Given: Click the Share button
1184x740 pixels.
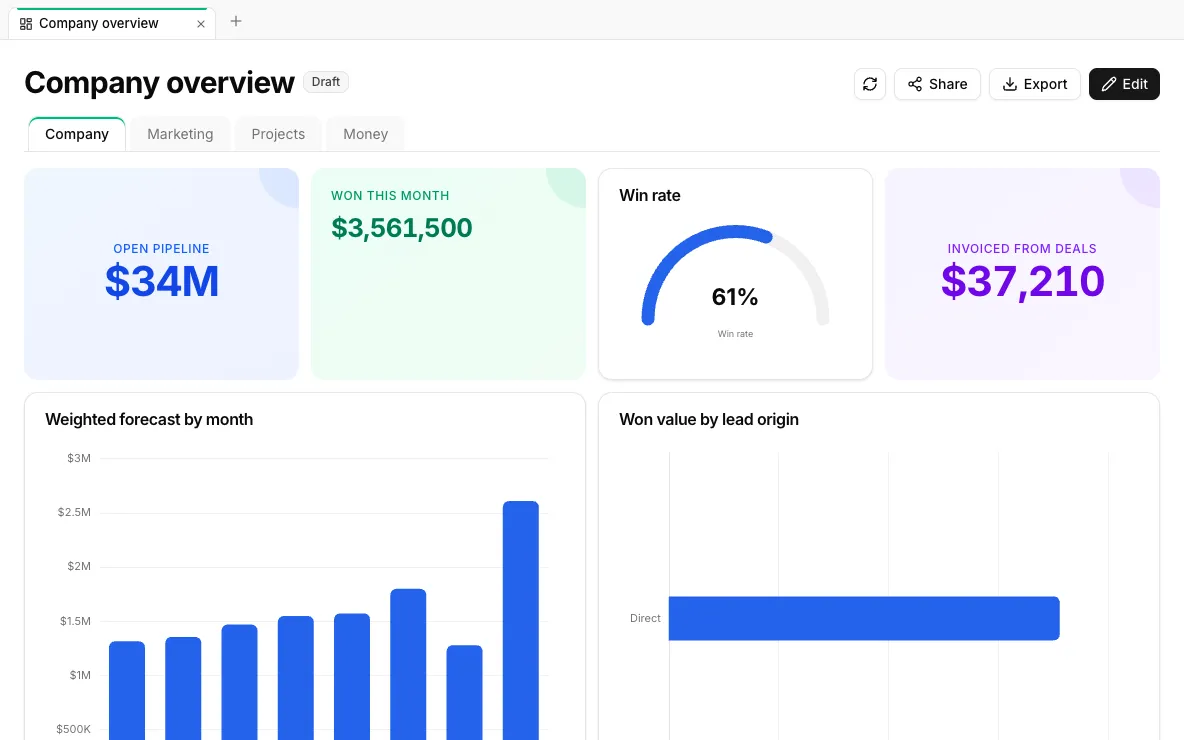Looking at the screenshot, I should (937, 84).
